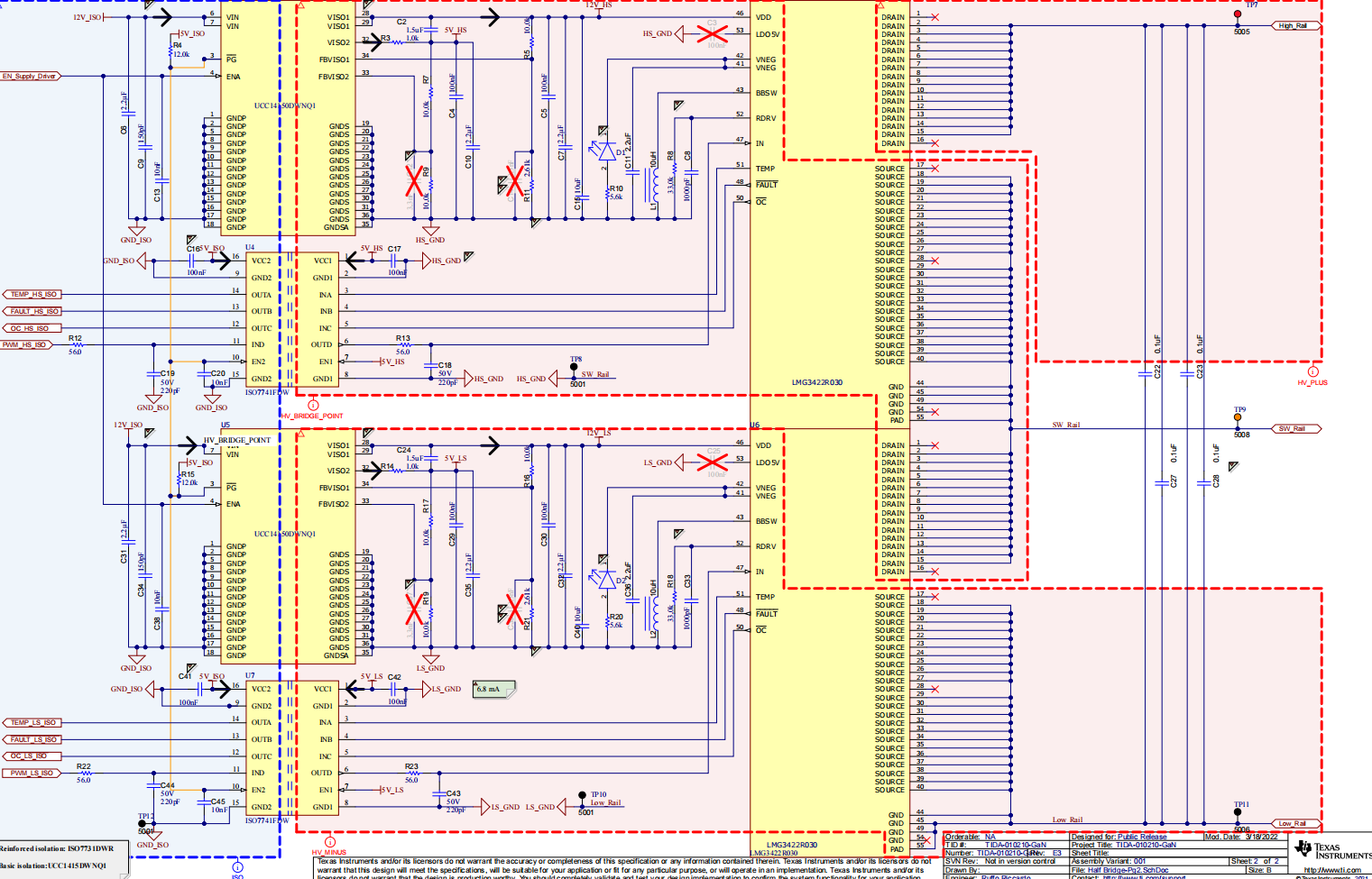Select capacitor C22 label

coord(1157,371)
